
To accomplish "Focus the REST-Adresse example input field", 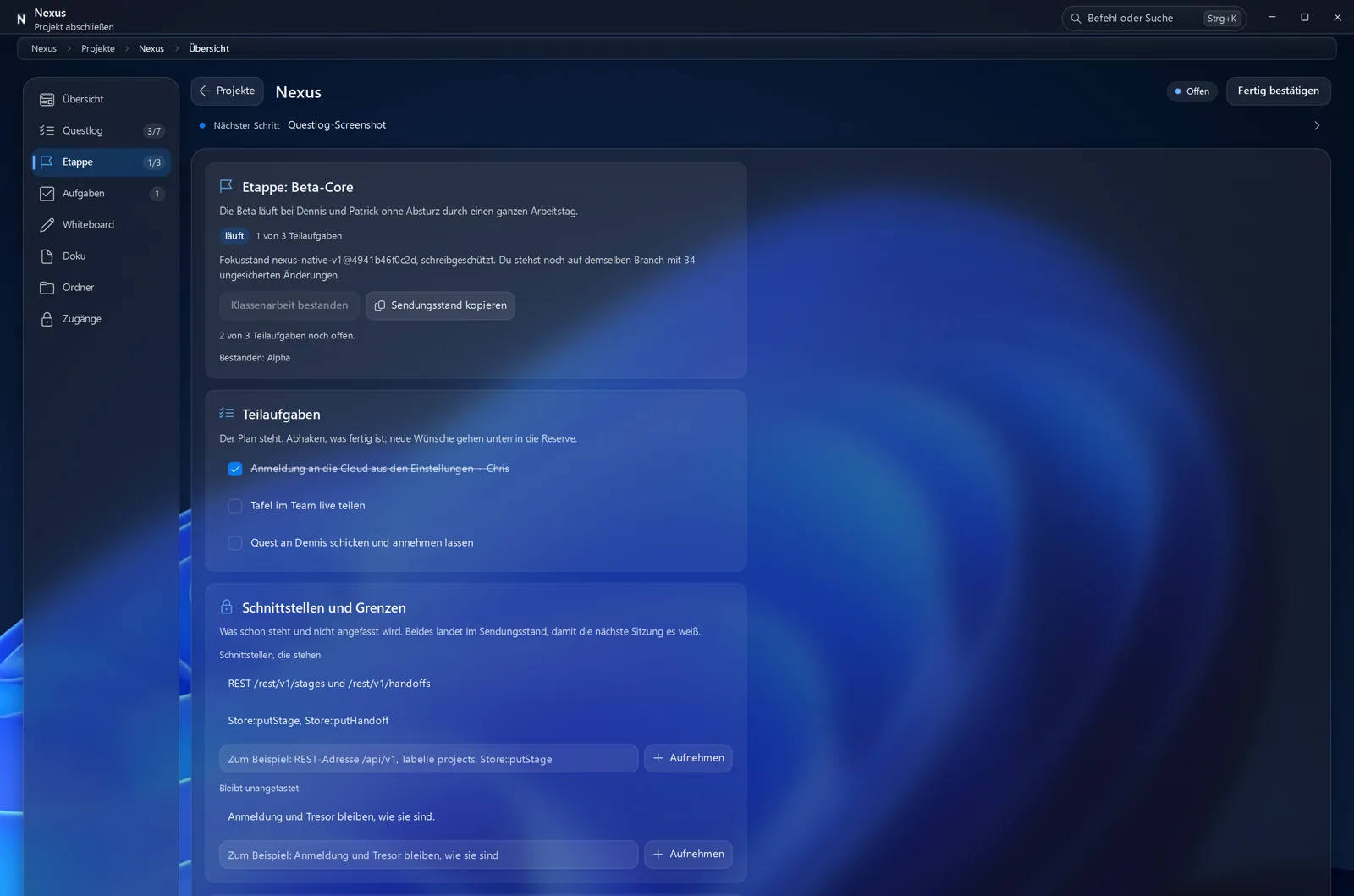I will click(428, 759).
